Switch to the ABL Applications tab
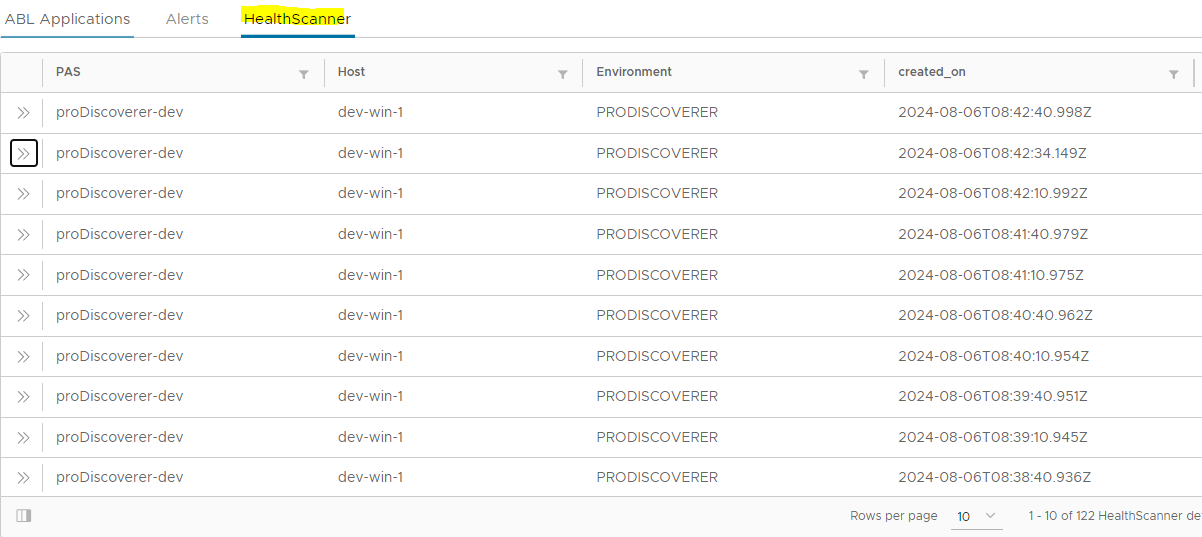Viewport: 1202px width, 537px height. click(68, 19)
